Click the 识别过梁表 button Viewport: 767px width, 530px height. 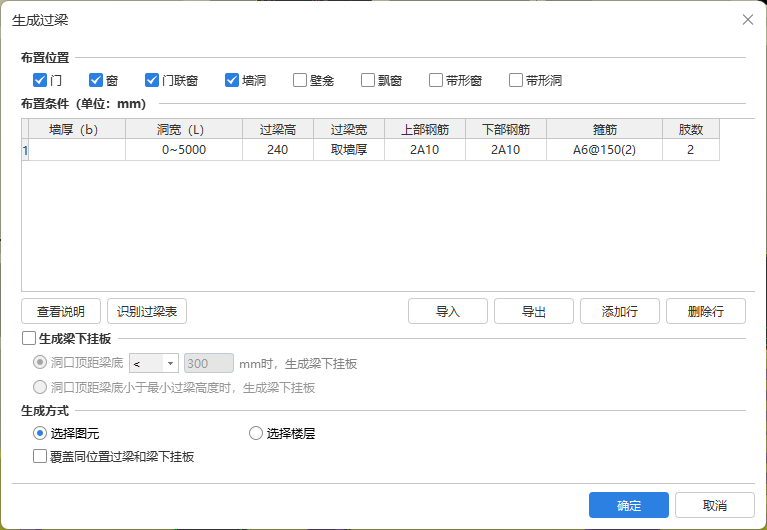[147, 311]
